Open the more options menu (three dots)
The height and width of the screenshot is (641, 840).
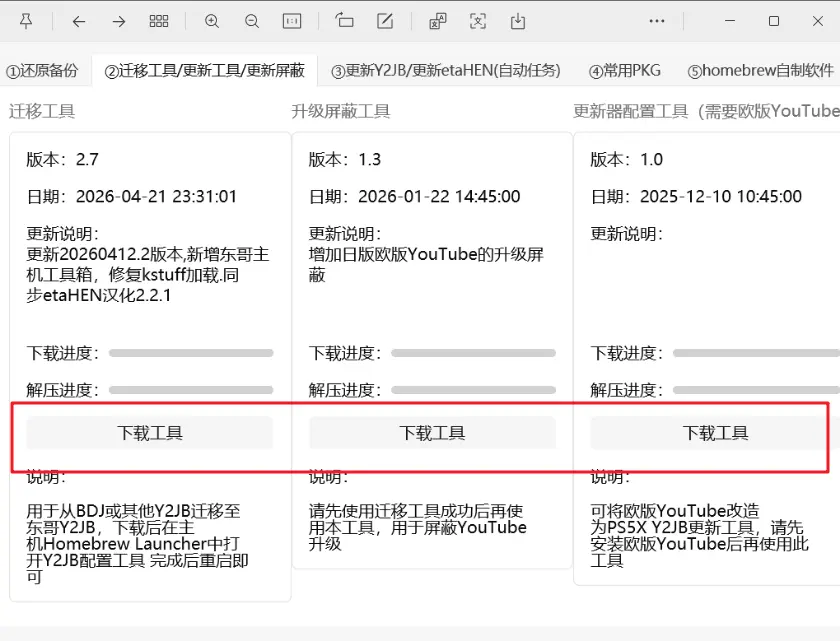click(x=657, y=21)
